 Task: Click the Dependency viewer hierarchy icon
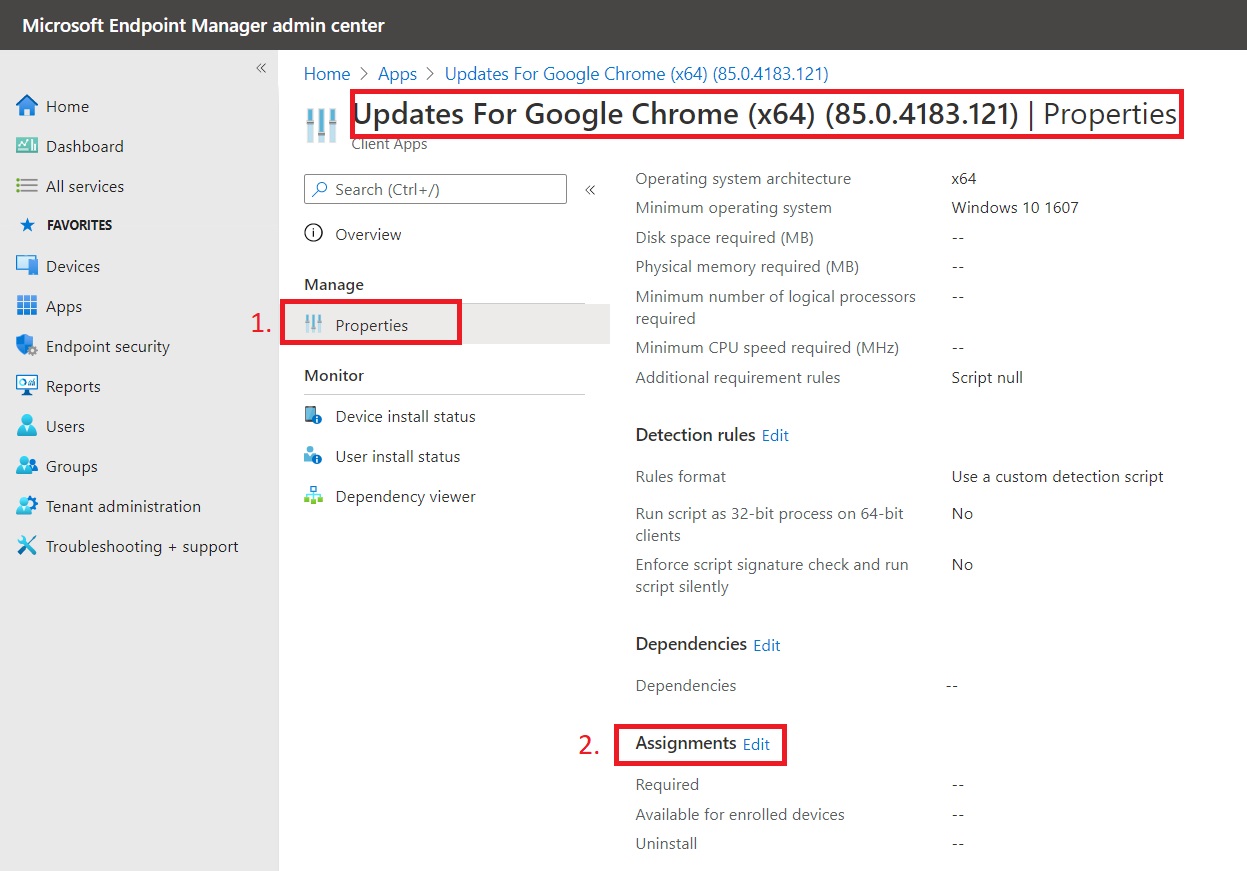(x=314, y=496)
